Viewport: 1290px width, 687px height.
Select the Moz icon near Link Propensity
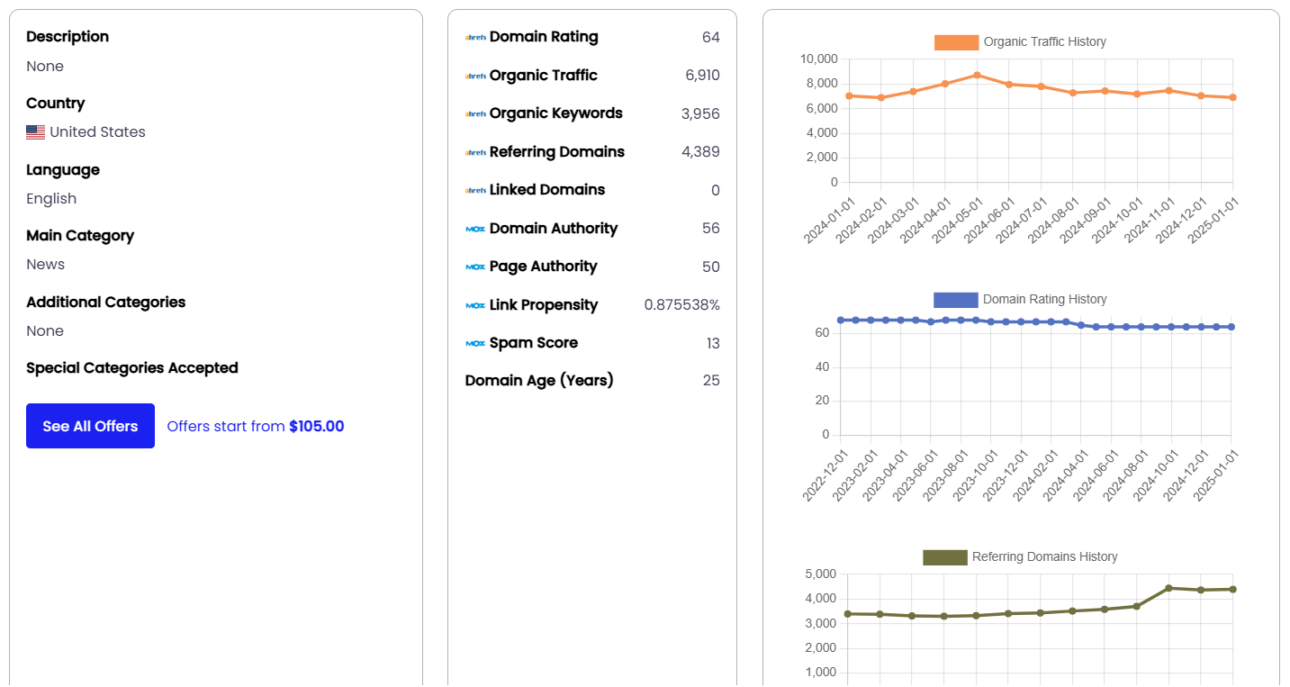click(475, 305)
